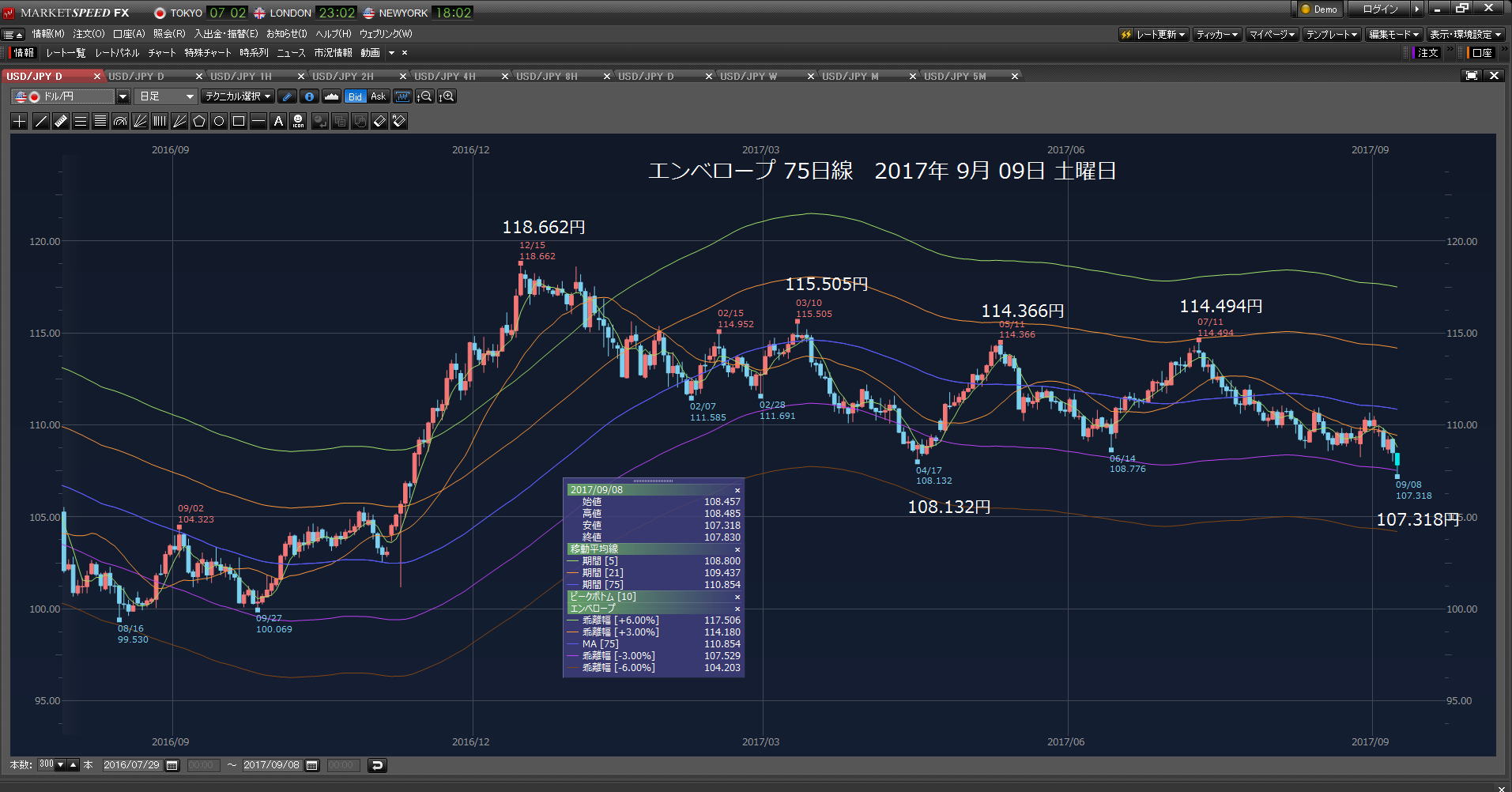The width and height of the screenshot is (1512, 792).
Task: Open calendar next to 2016/07/29 date
Action: (x=172, y=765)
